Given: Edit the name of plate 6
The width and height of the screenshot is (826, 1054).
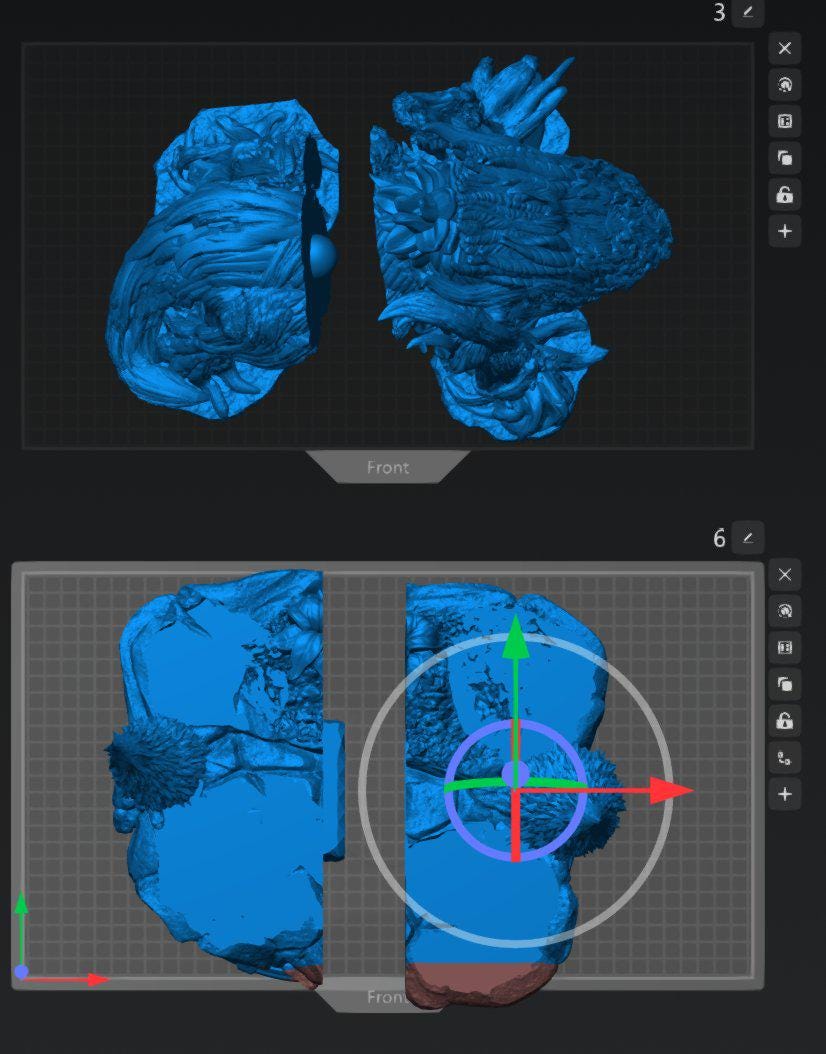Looking at the screenshot, I should tap(747, 538).
